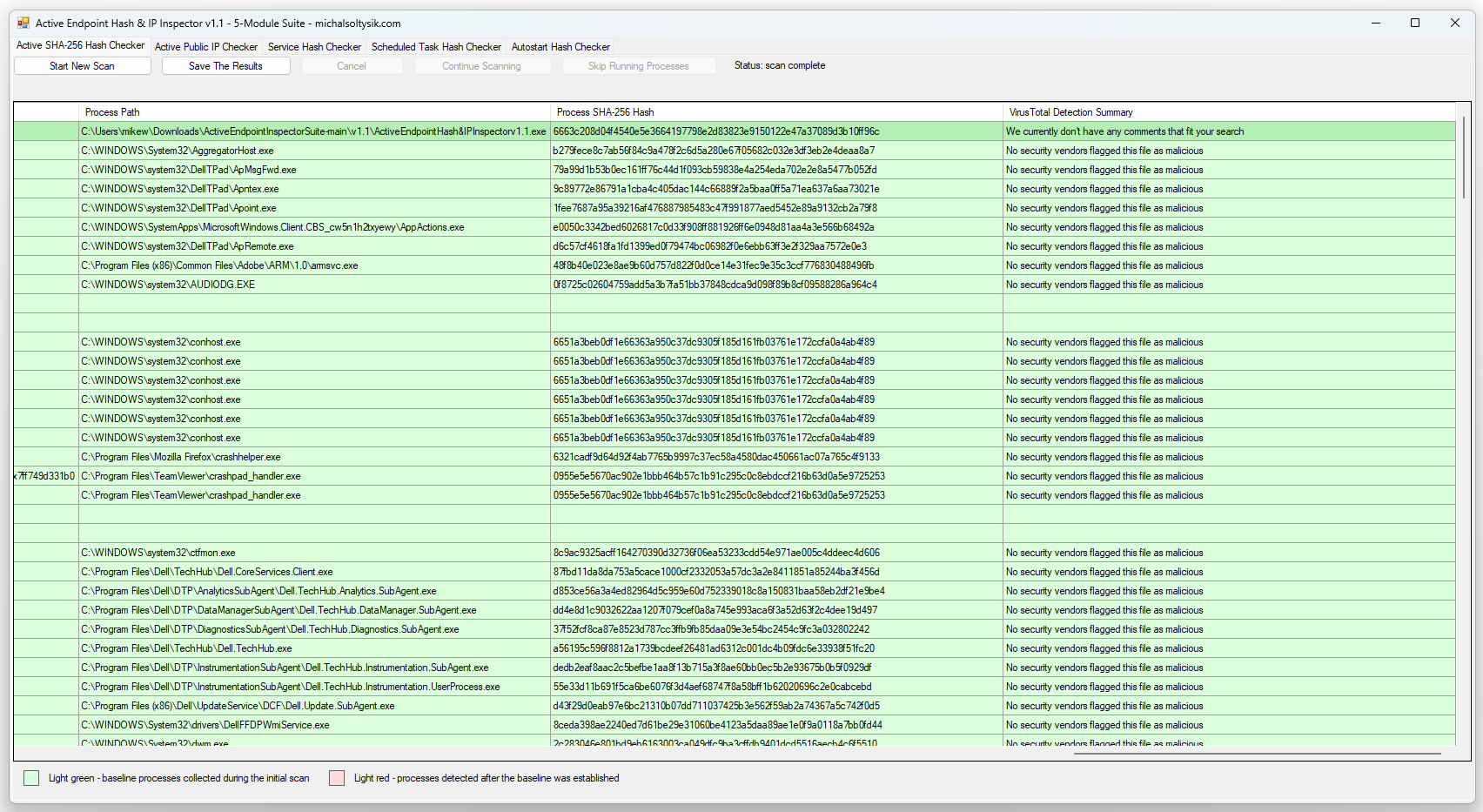The height and width of the screenshot is (812, 1483).
Task: Select the ctfmon.exe hash cell
Action: [716, 553]
